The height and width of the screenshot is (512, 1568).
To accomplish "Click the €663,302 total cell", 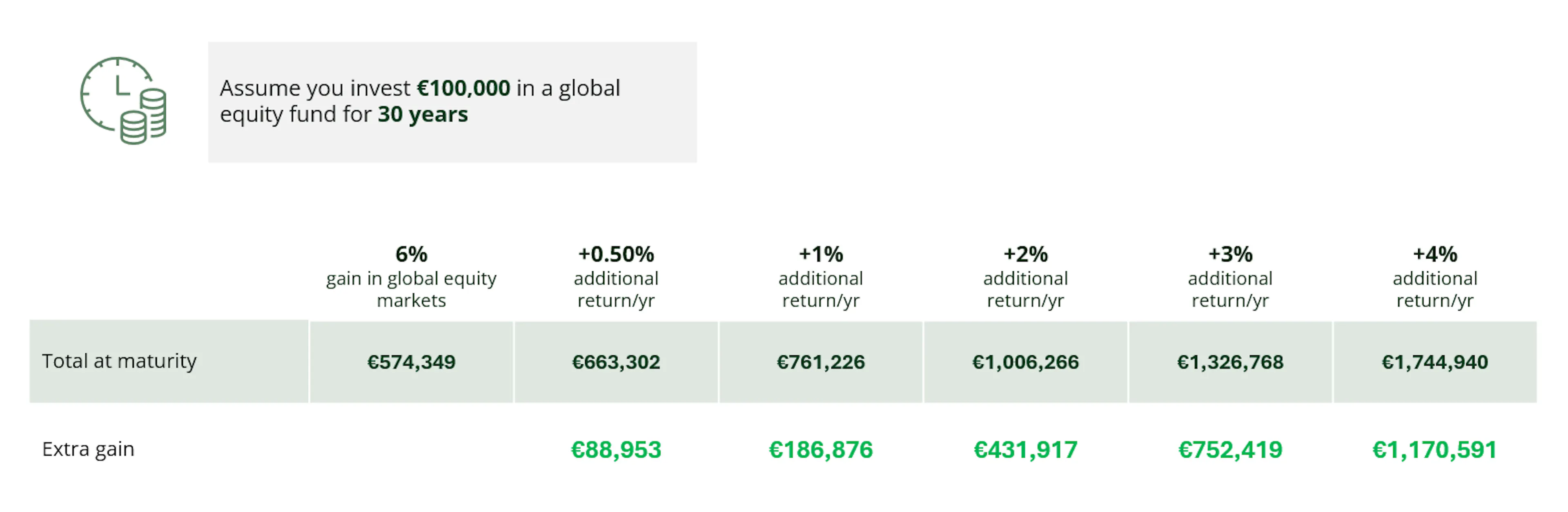I will [616, 362].
